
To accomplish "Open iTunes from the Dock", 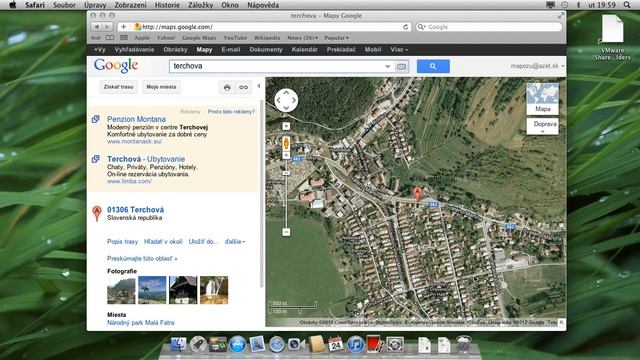I will (x=355, y=344).
